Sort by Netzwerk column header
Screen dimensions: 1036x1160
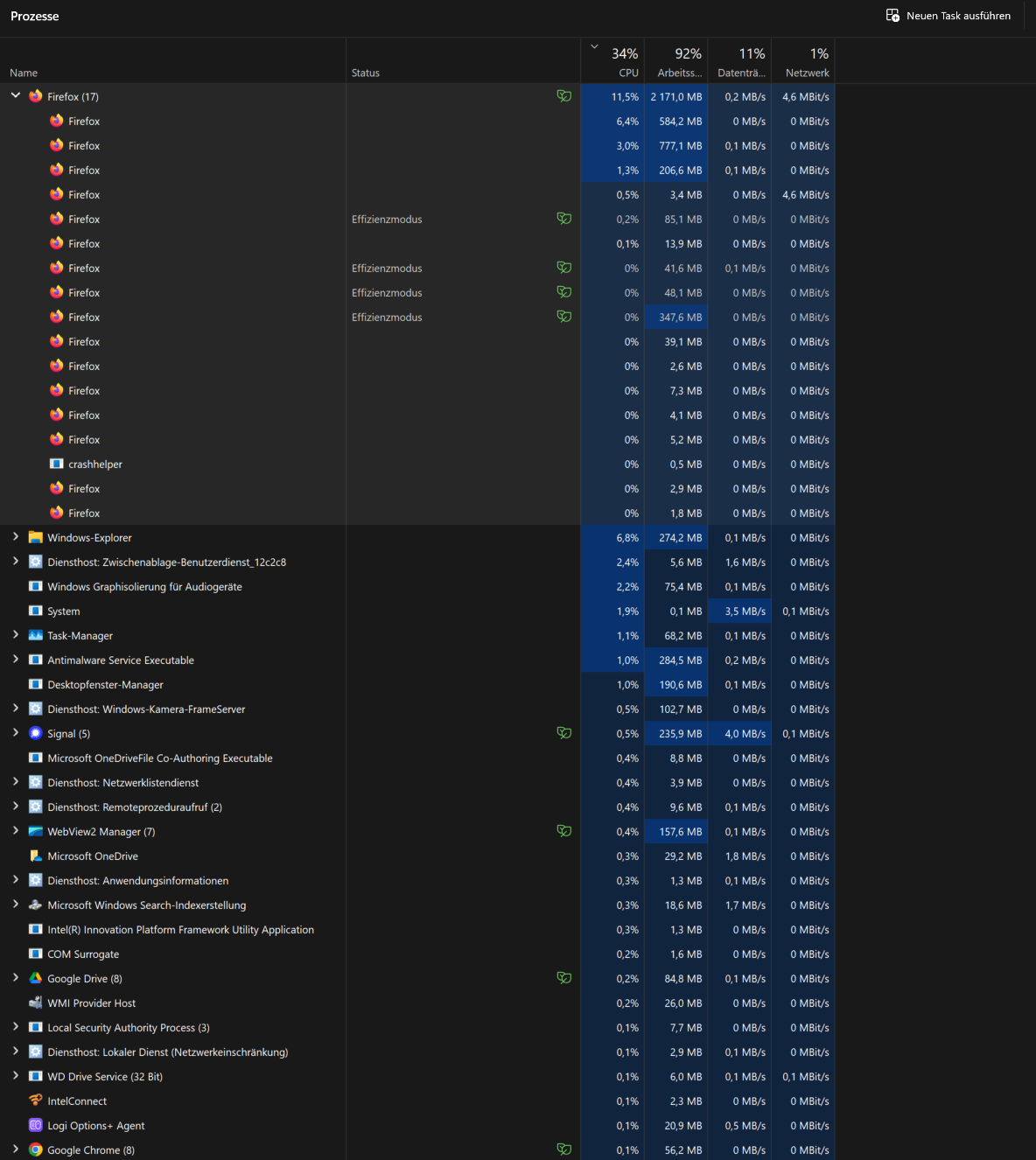tap(803, 60)
